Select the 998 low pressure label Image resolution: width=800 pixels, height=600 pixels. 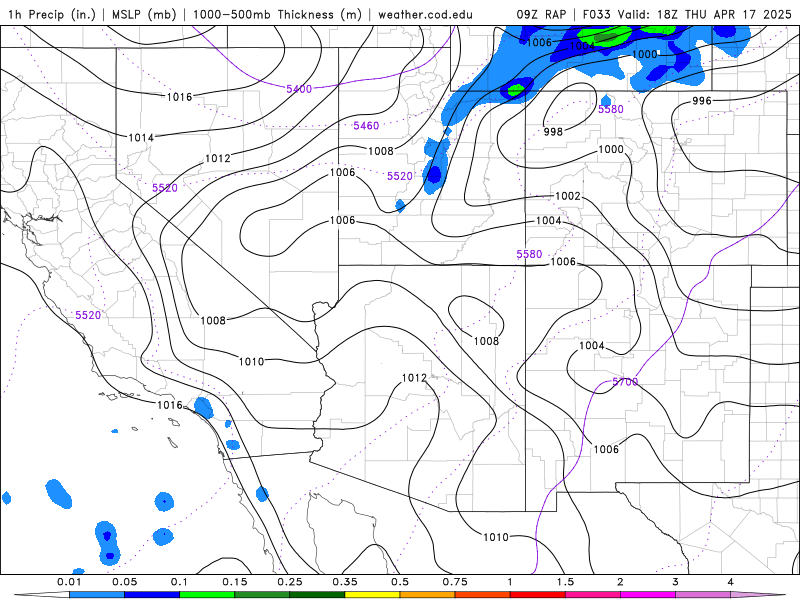pos(553,132)
